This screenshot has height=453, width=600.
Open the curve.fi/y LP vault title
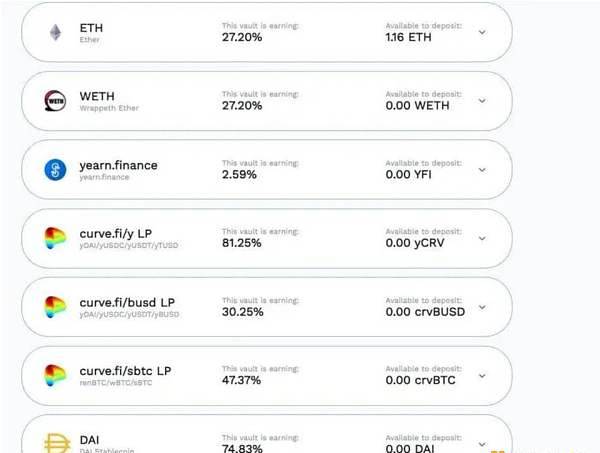116,233
